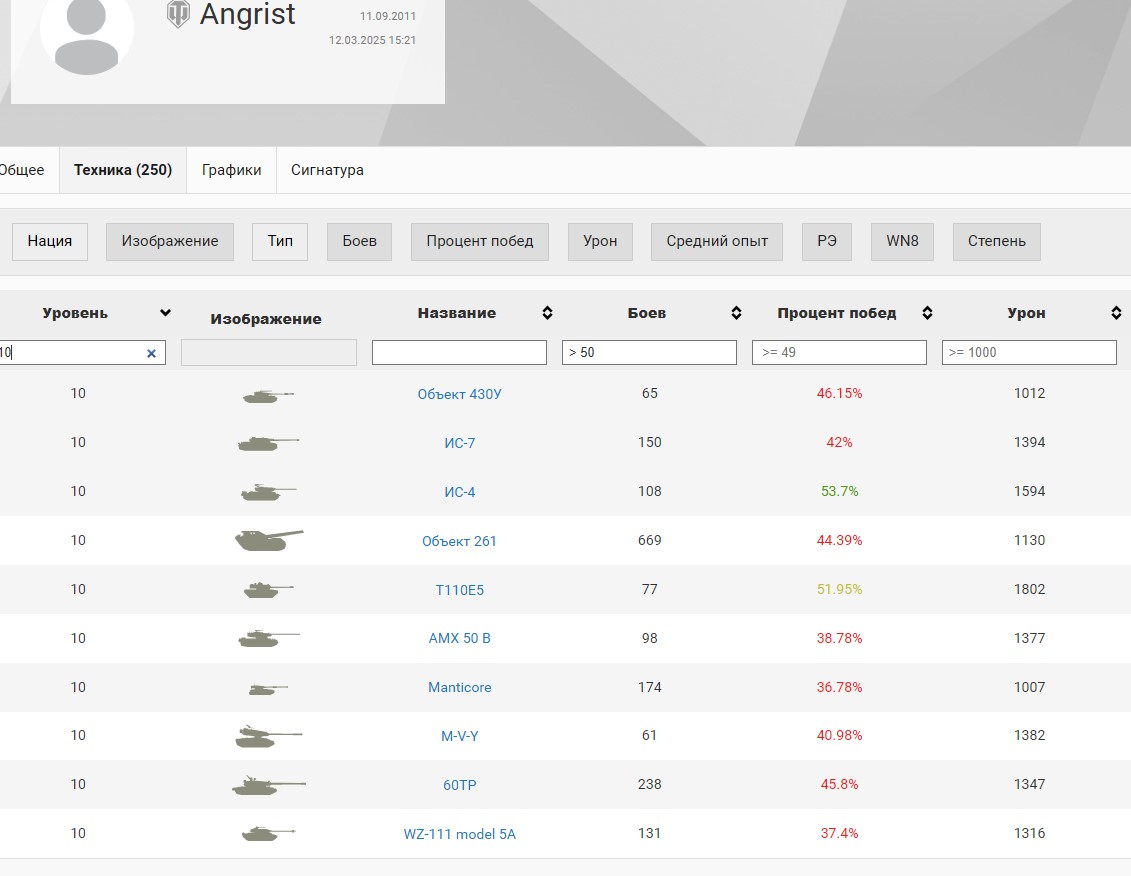The image size is (1131, 876).
Task: Toggle the Изображение column visibility button
Action: click(x=169, y=241)
